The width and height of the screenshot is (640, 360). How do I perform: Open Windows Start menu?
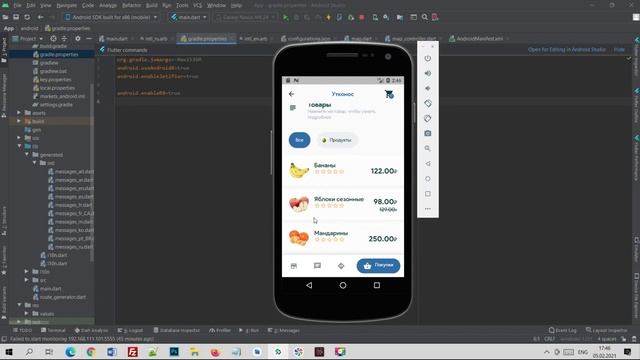pos(8,352)
